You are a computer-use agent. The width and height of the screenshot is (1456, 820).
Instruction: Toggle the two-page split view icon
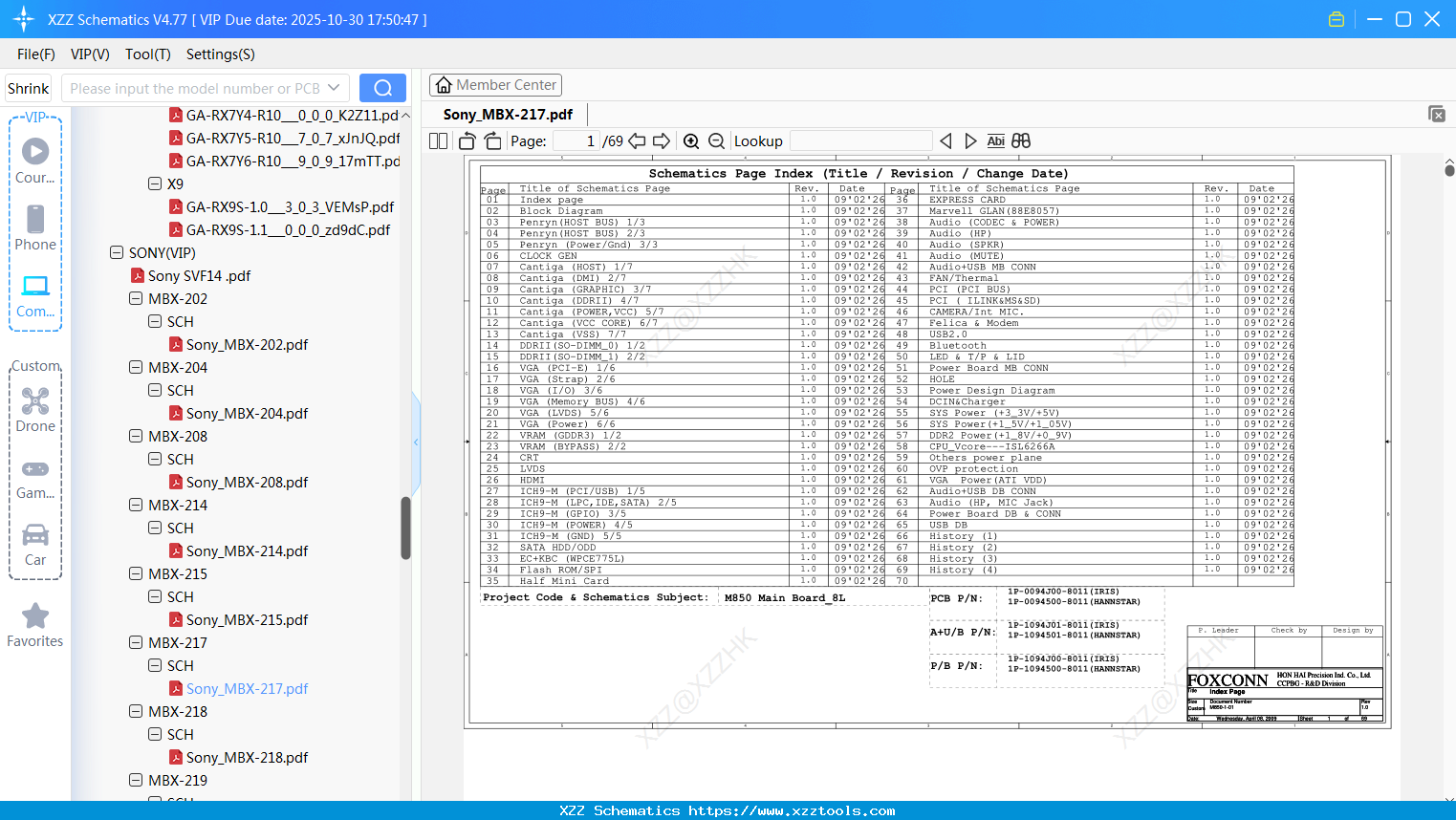pyautogui.click(x=438, y=141)
